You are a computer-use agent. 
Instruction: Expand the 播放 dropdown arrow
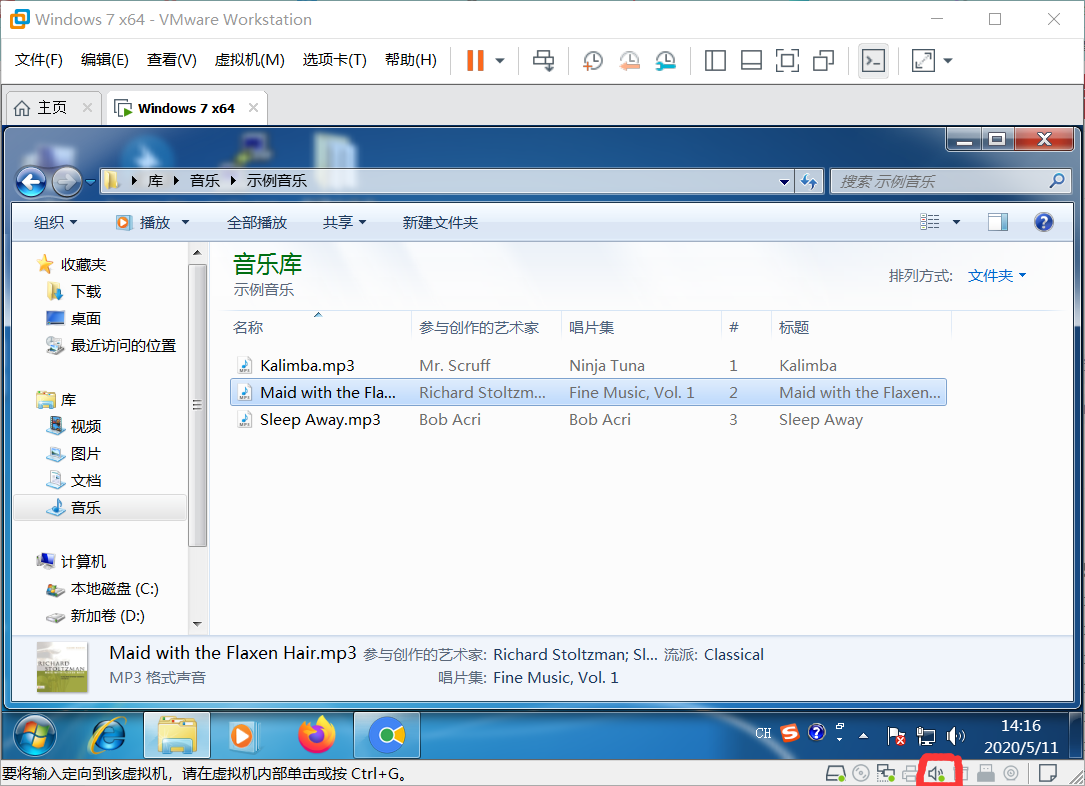pyautogui.click(x=185, y=222)
